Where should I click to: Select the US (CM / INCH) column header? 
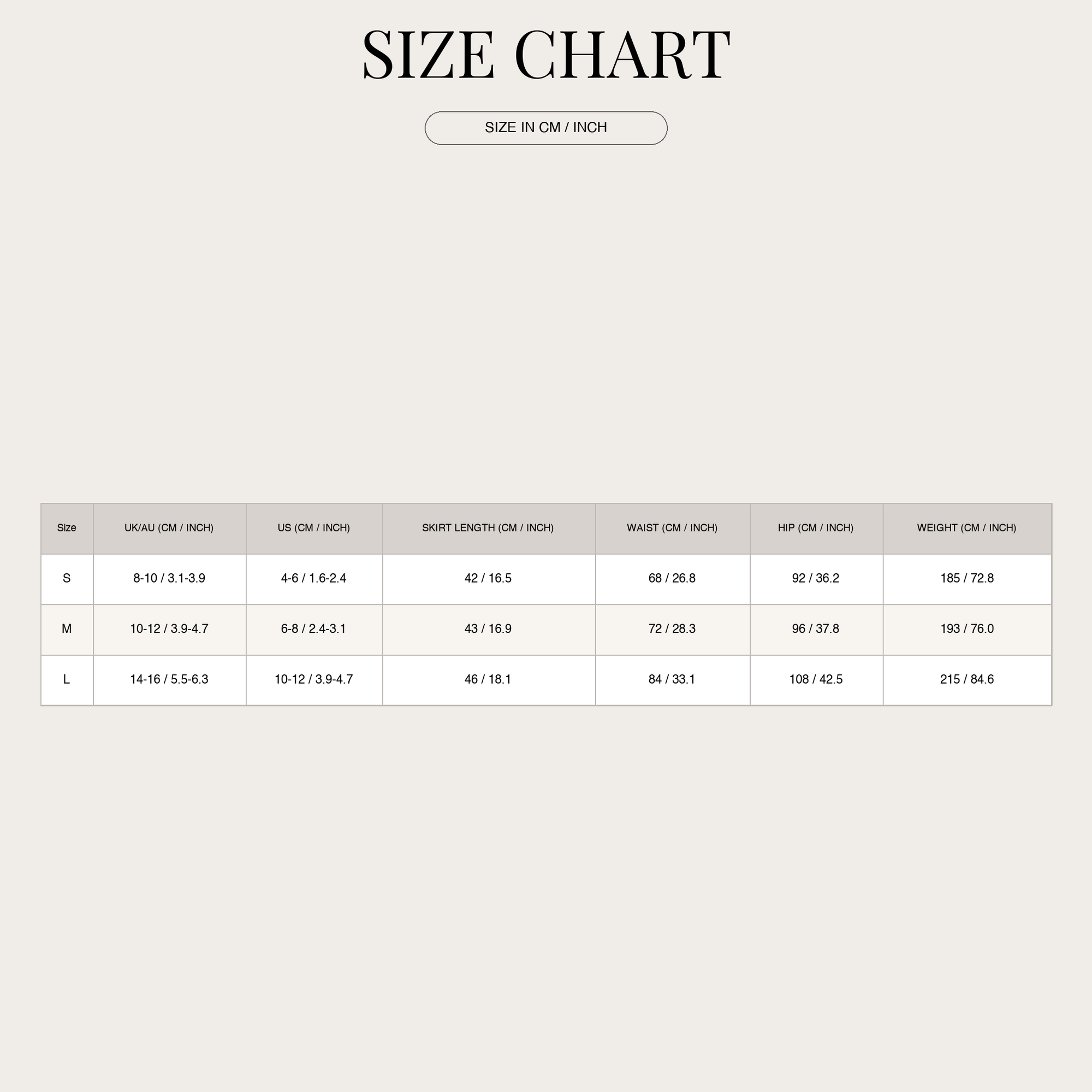tap(314, 529)
